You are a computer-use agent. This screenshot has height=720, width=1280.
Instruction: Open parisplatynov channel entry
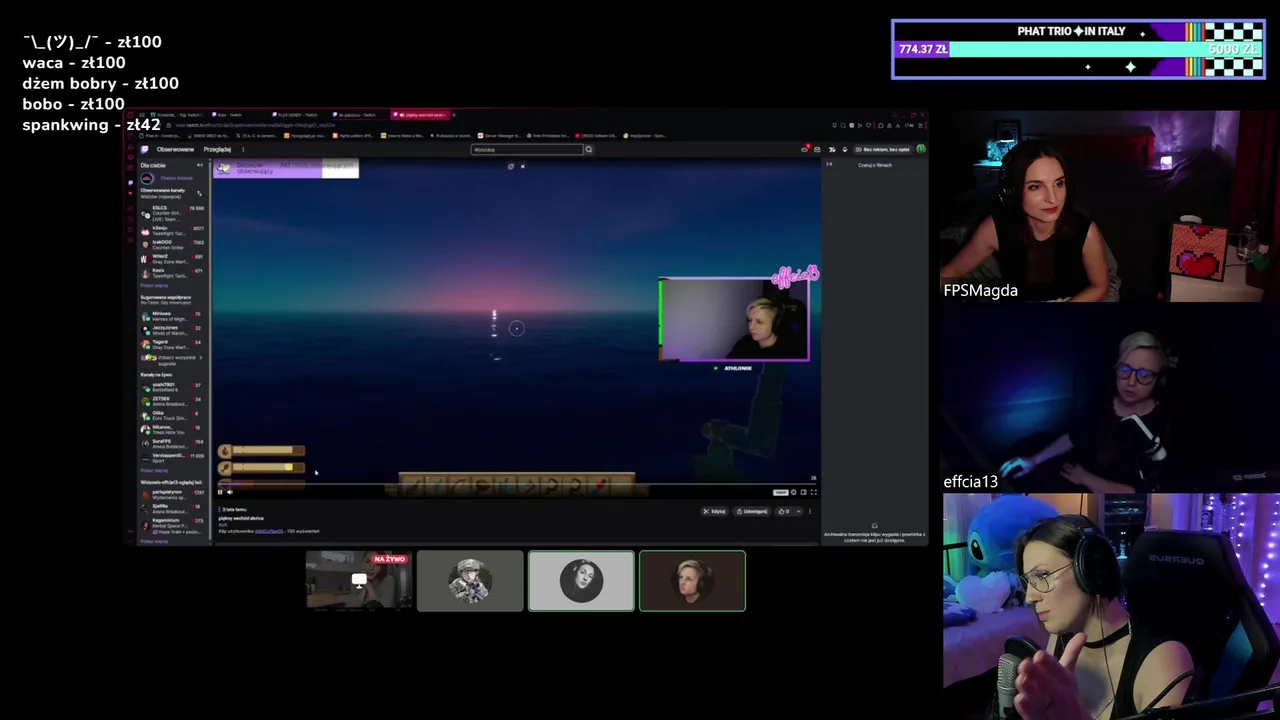(172, 495)
